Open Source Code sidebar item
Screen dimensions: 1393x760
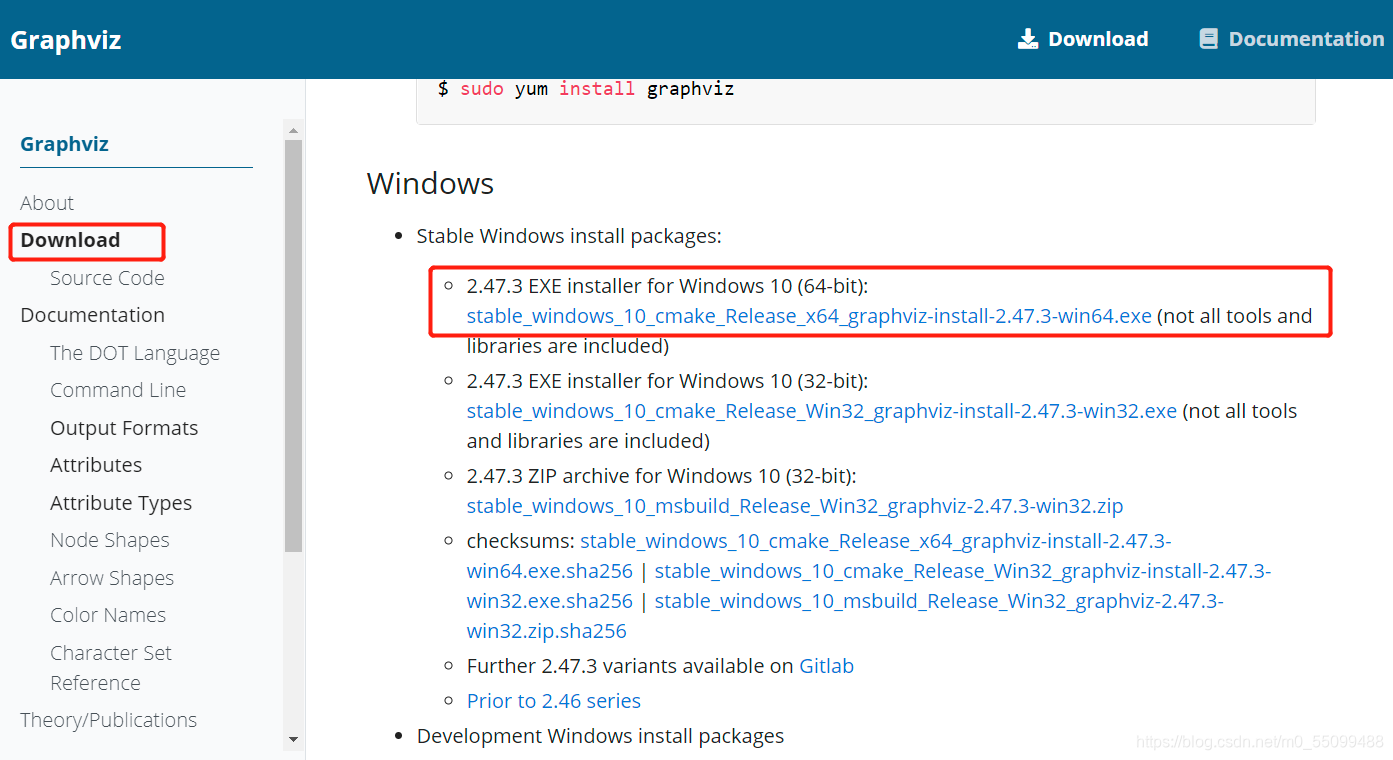tap(107, 278)
